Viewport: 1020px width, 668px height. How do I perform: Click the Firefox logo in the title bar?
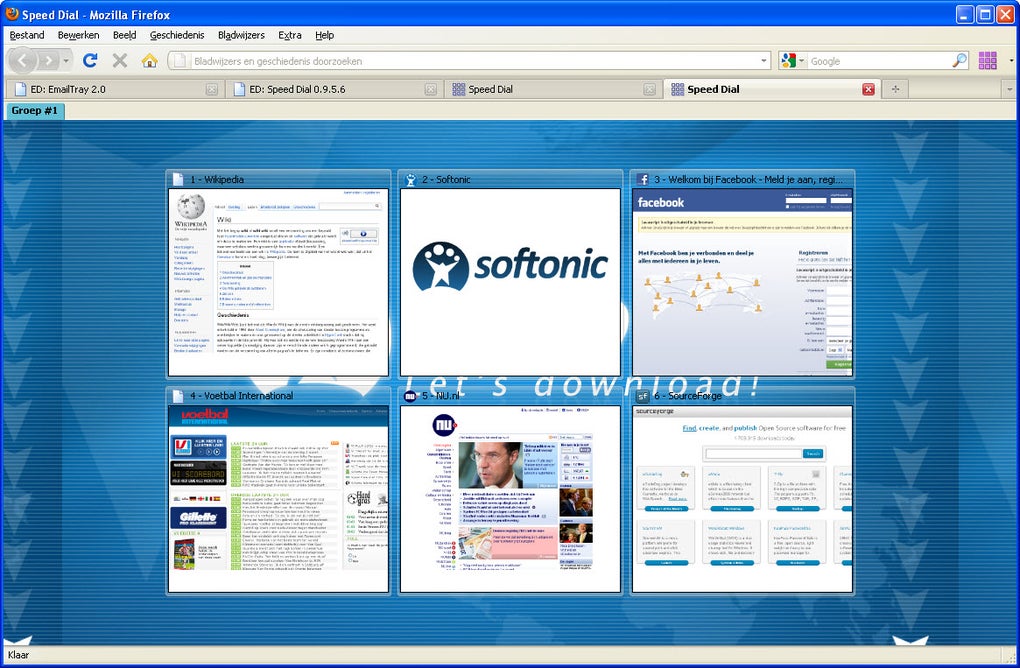coord(12,14)
